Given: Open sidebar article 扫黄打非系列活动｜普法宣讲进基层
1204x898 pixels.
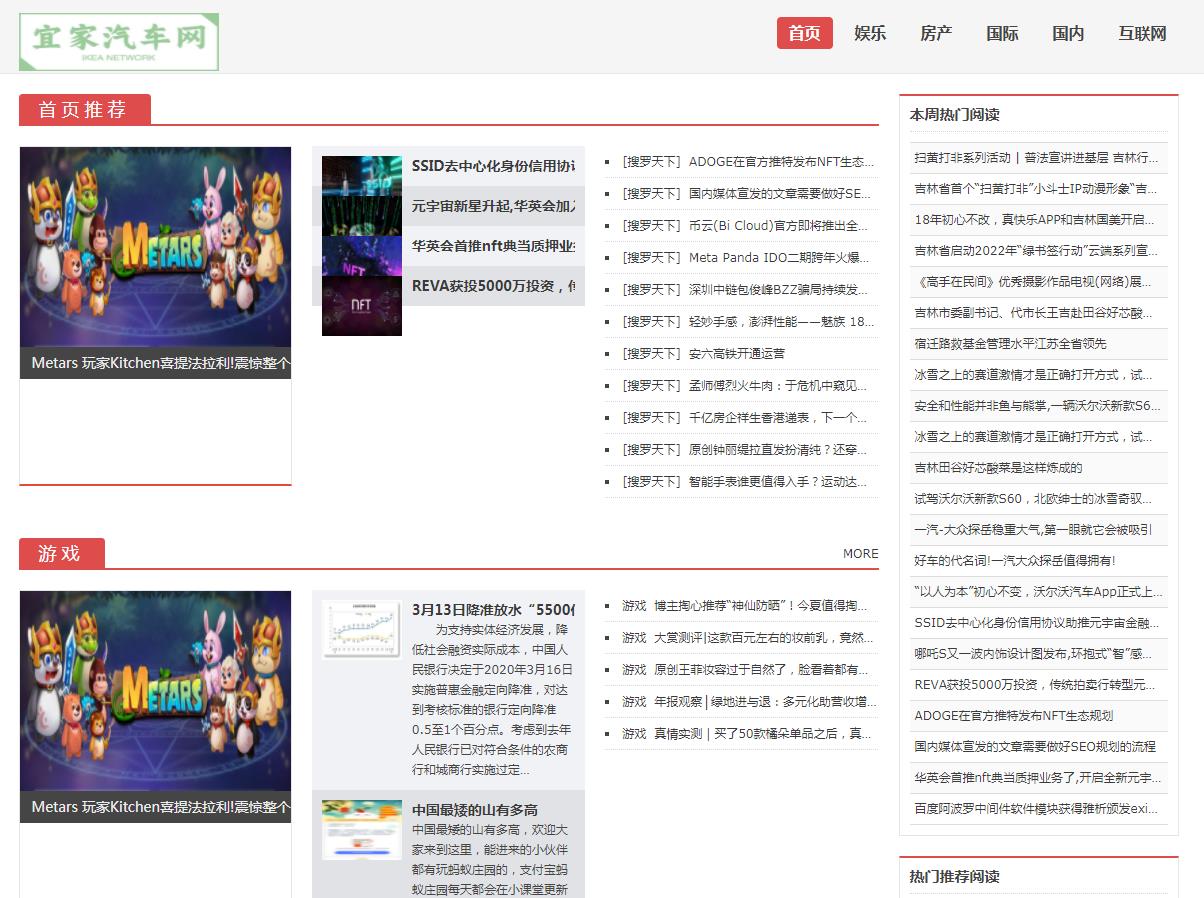Looking at the screenshot, I should tap(1036, 157).
